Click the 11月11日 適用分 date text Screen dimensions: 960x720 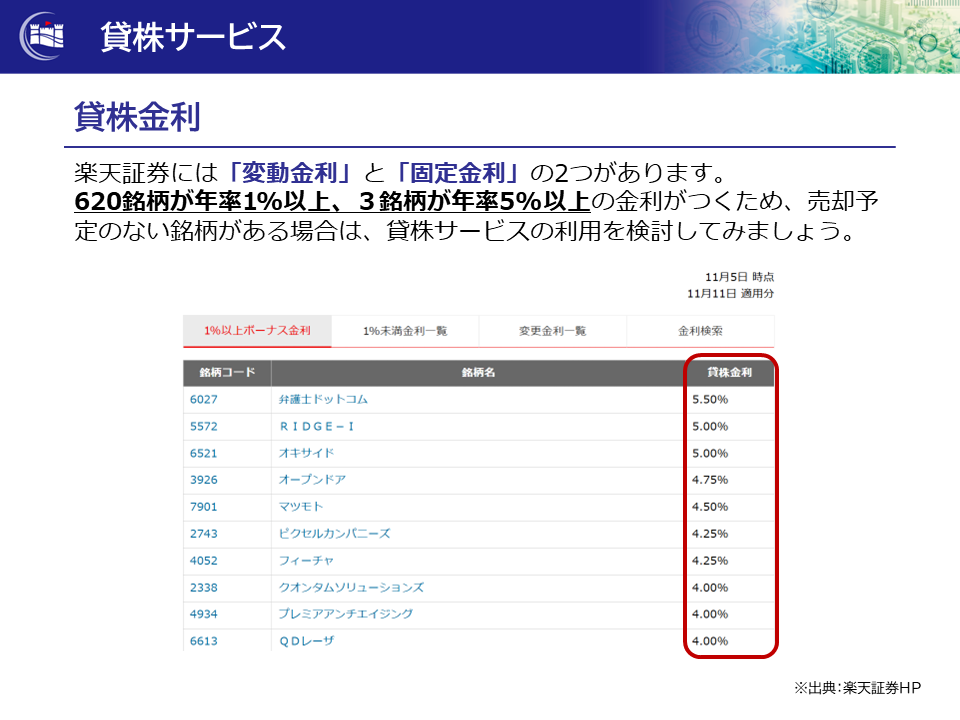tap(730, 293)
